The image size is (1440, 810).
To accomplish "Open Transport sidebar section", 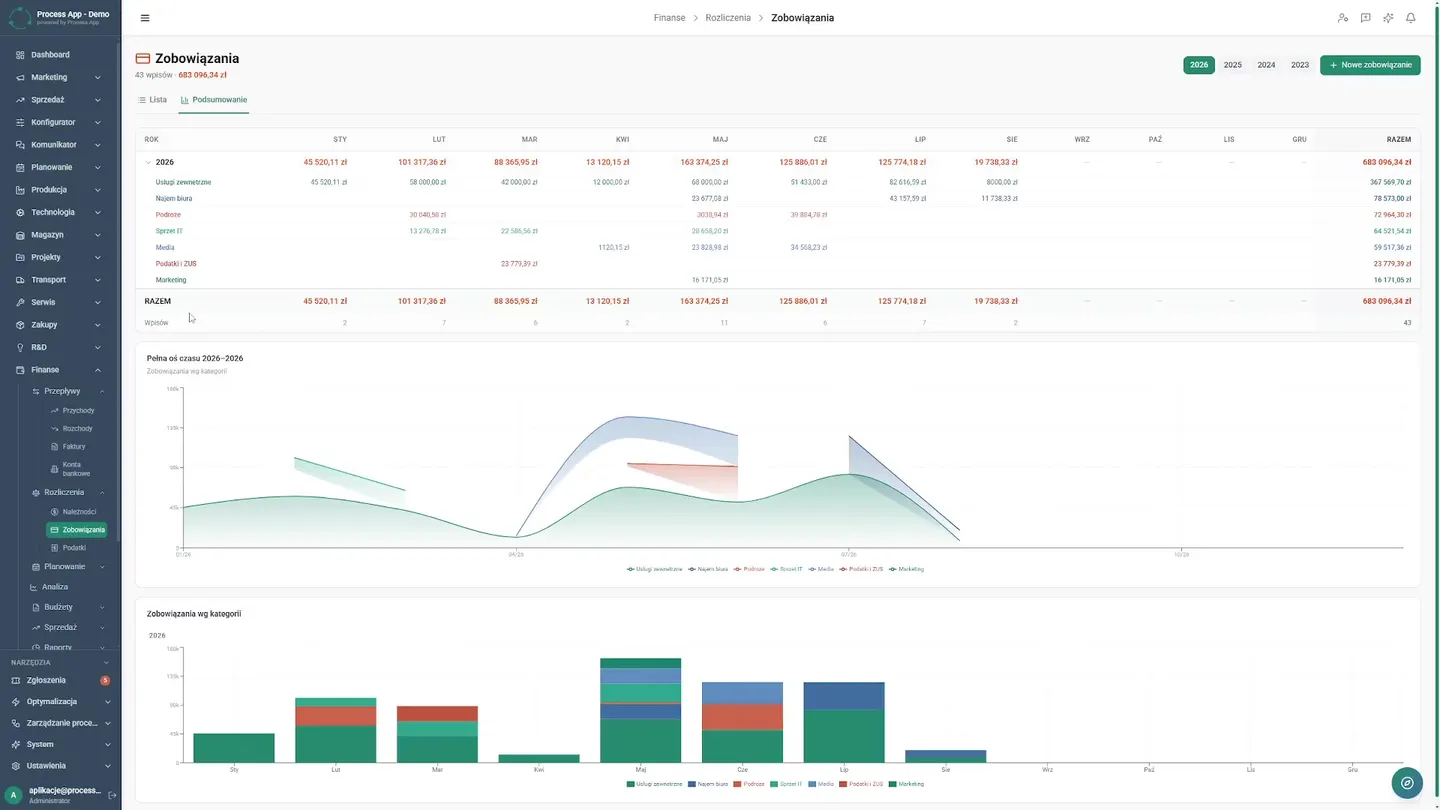I will click(60, 280).
